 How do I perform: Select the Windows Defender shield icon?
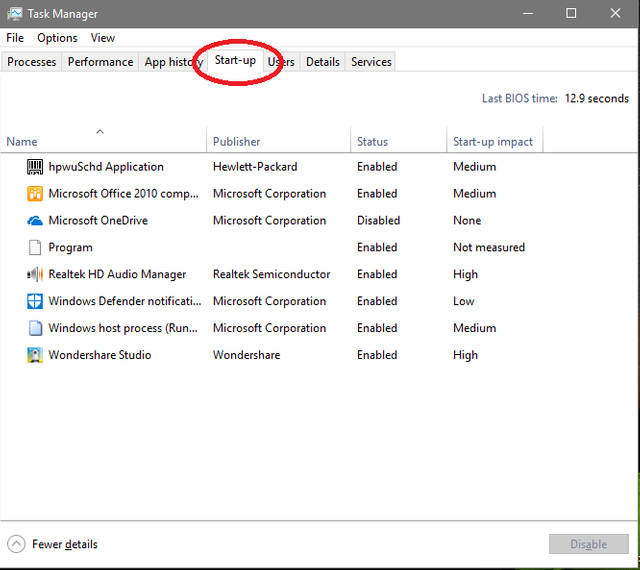pyautogui.click(x=34, y=302)
